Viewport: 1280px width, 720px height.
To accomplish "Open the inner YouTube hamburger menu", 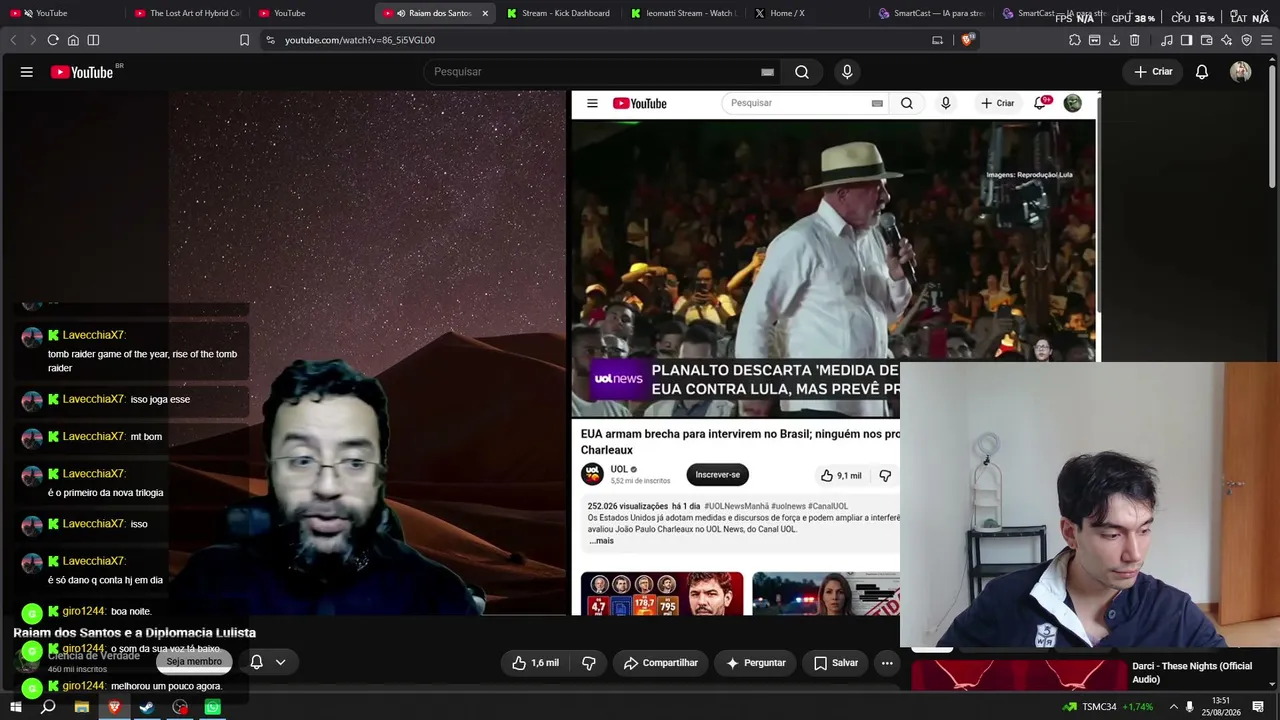I will point(592,103).
